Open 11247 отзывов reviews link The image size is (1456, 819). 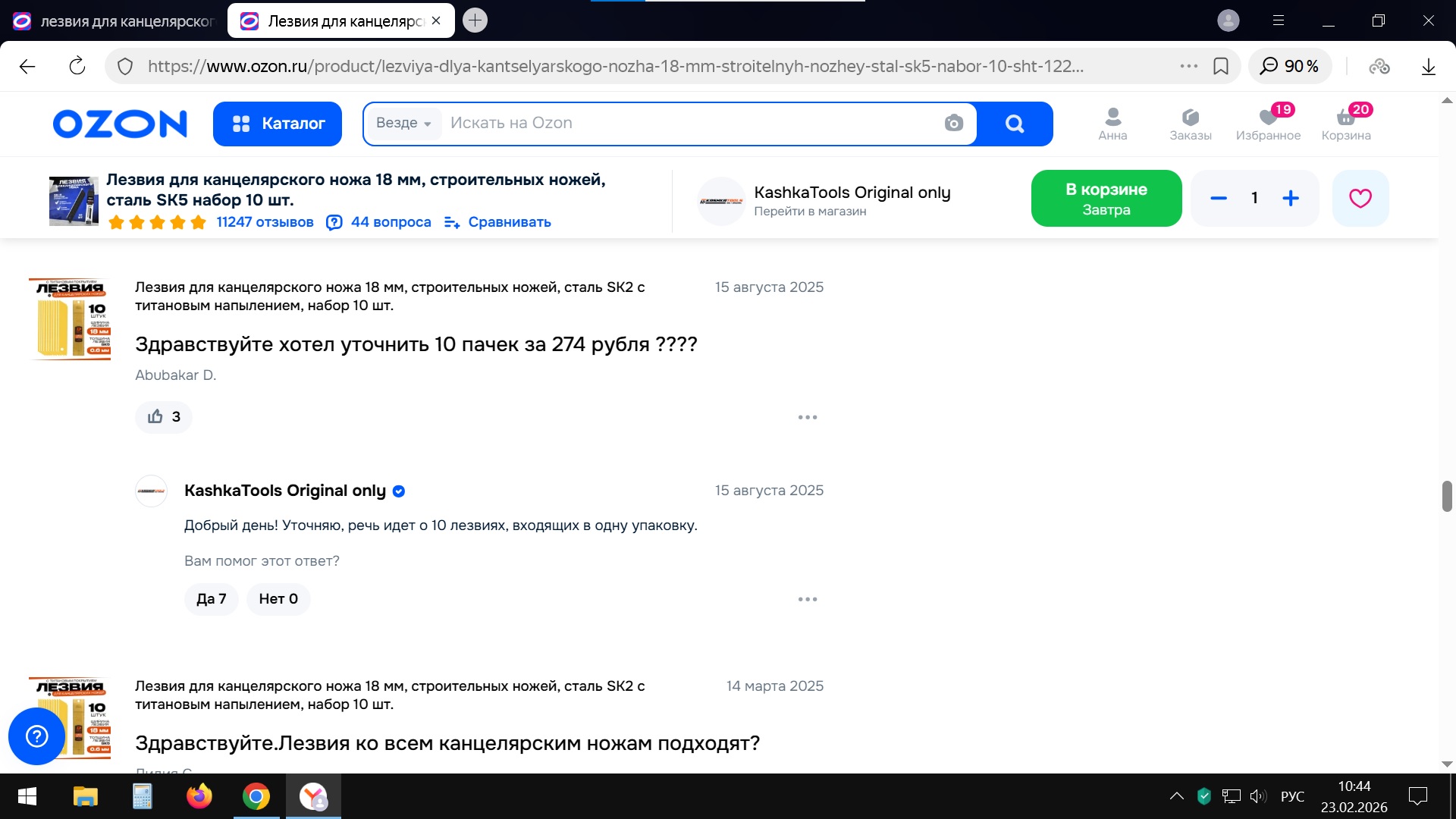pyautogui.click(x=265, y=222)
